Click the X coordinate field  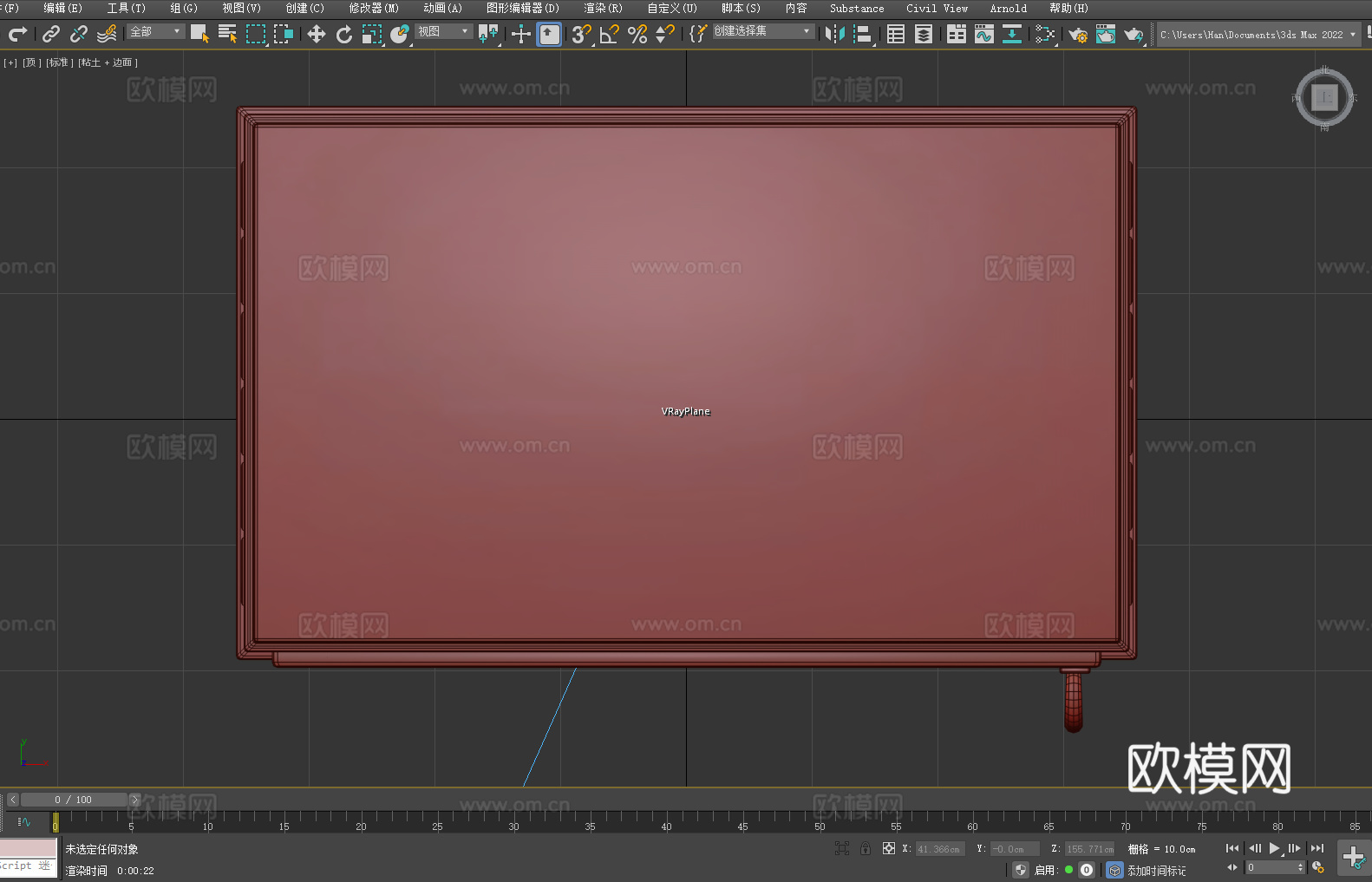[939, 849]
